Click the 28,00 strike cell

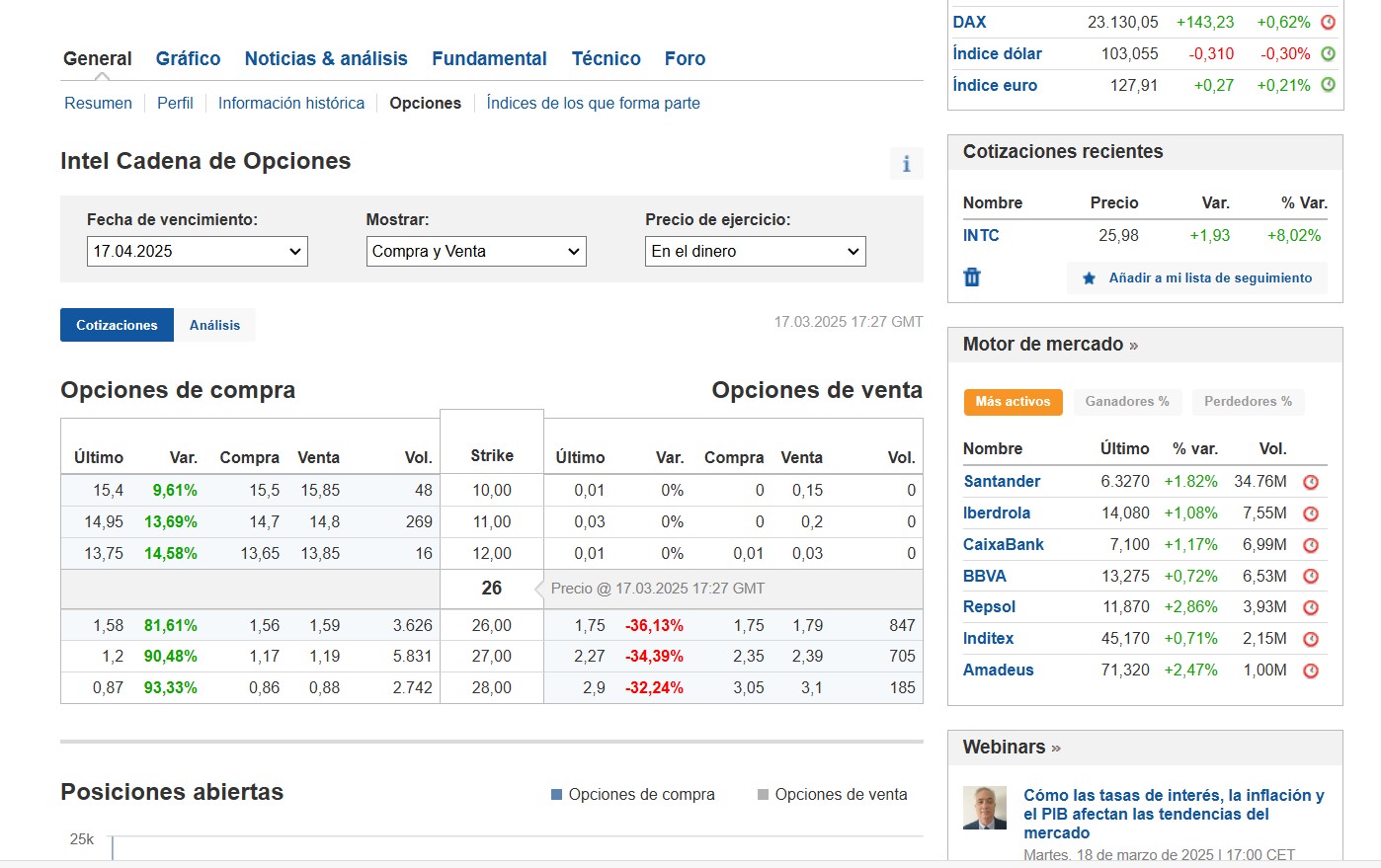(x=492, y=687)
